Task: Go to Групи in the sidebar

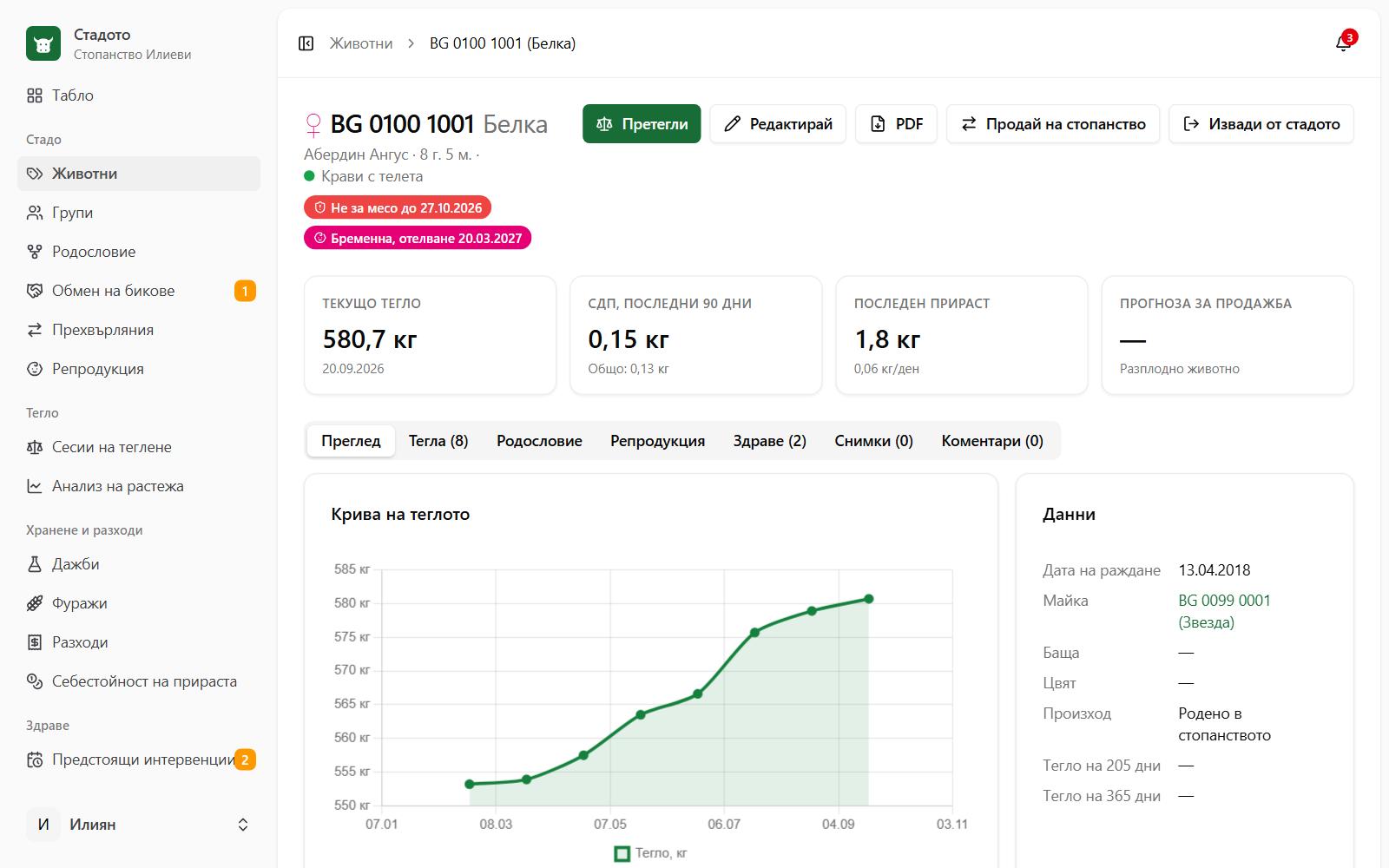Action: 139,213
